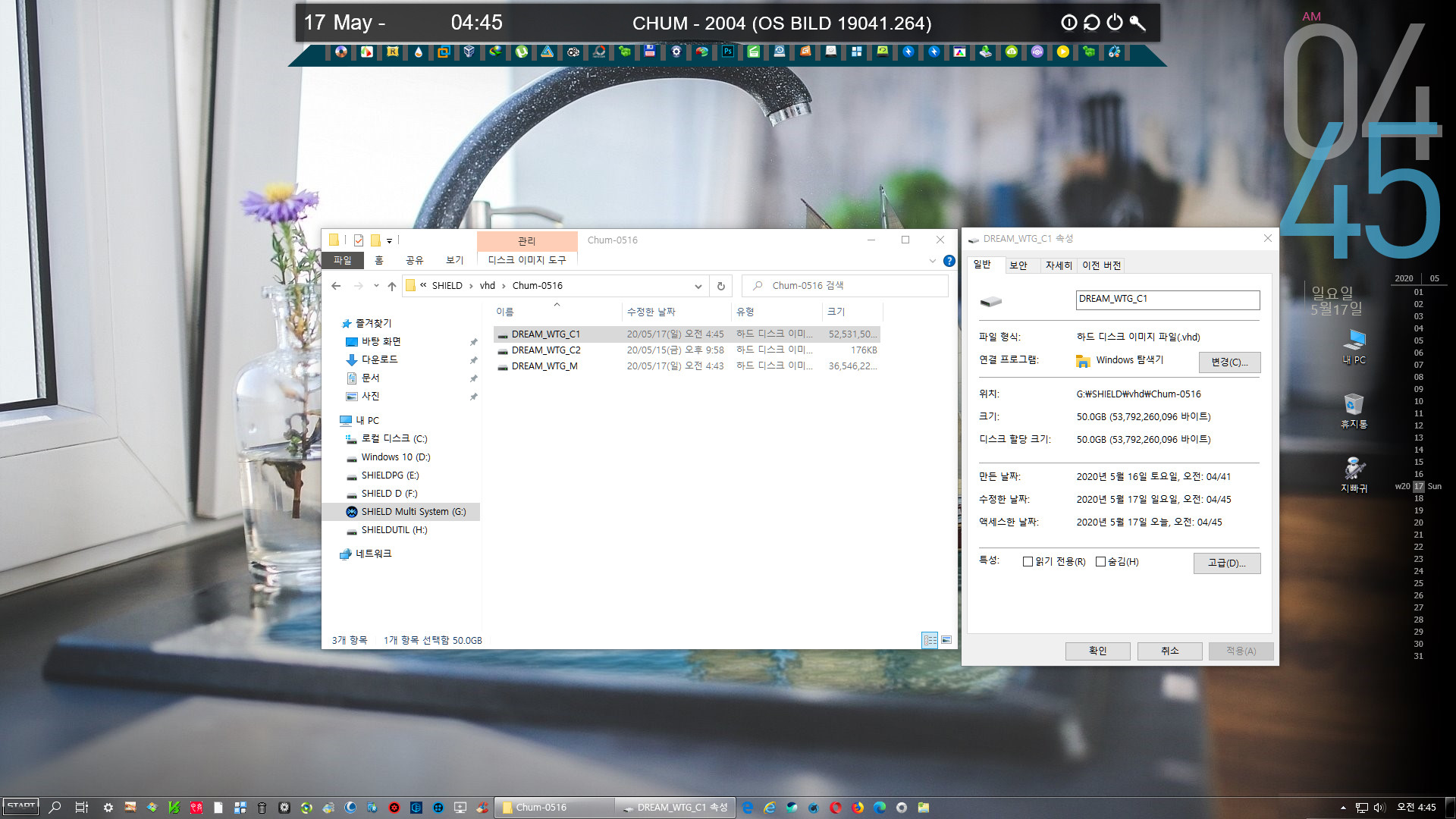The width and height of the screenshot is (1456, 819).
Task: Click the power icon in the top bar
Action: click(x=1114, y=23)
